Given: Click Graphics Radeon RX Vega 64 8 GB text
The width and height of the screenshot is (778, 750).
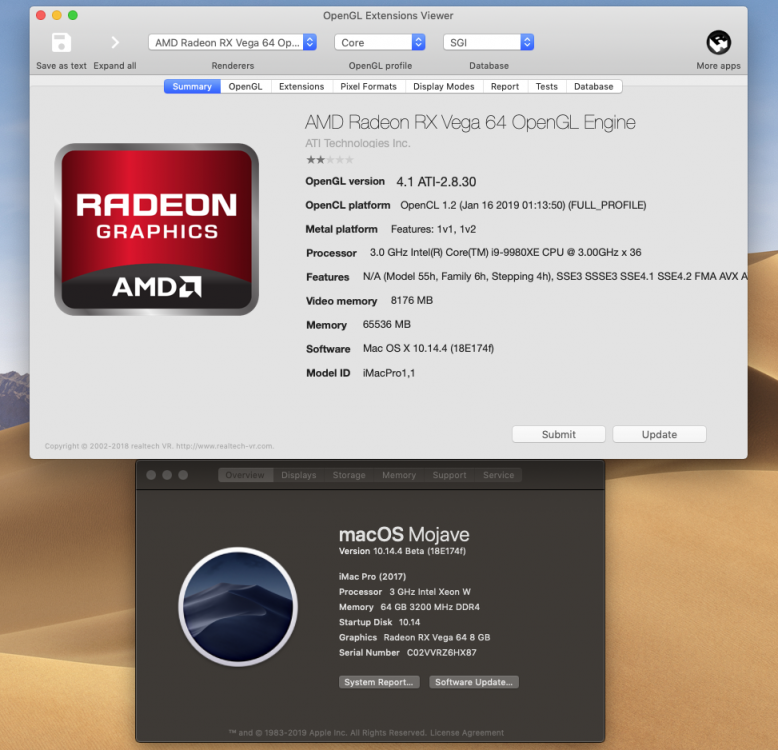Looking at the screenshot, I should 414,637.
